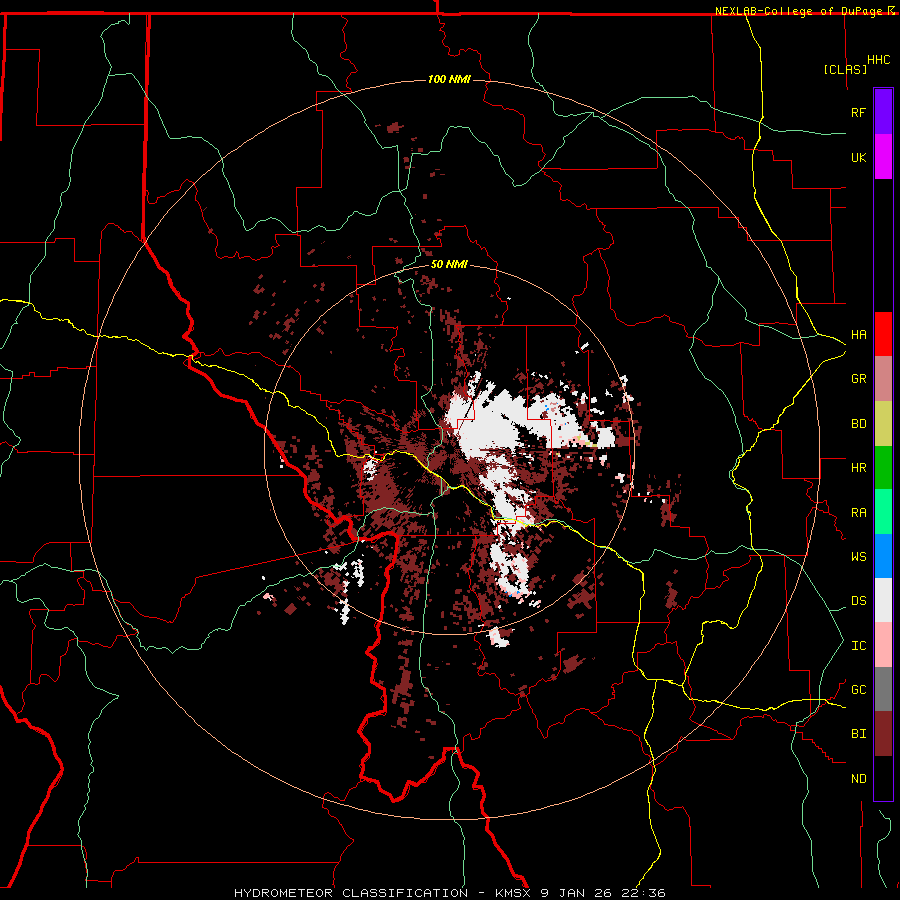Click the BI dark red swatch
Viewport: 900px width, 900px height.
coord(883,734)
